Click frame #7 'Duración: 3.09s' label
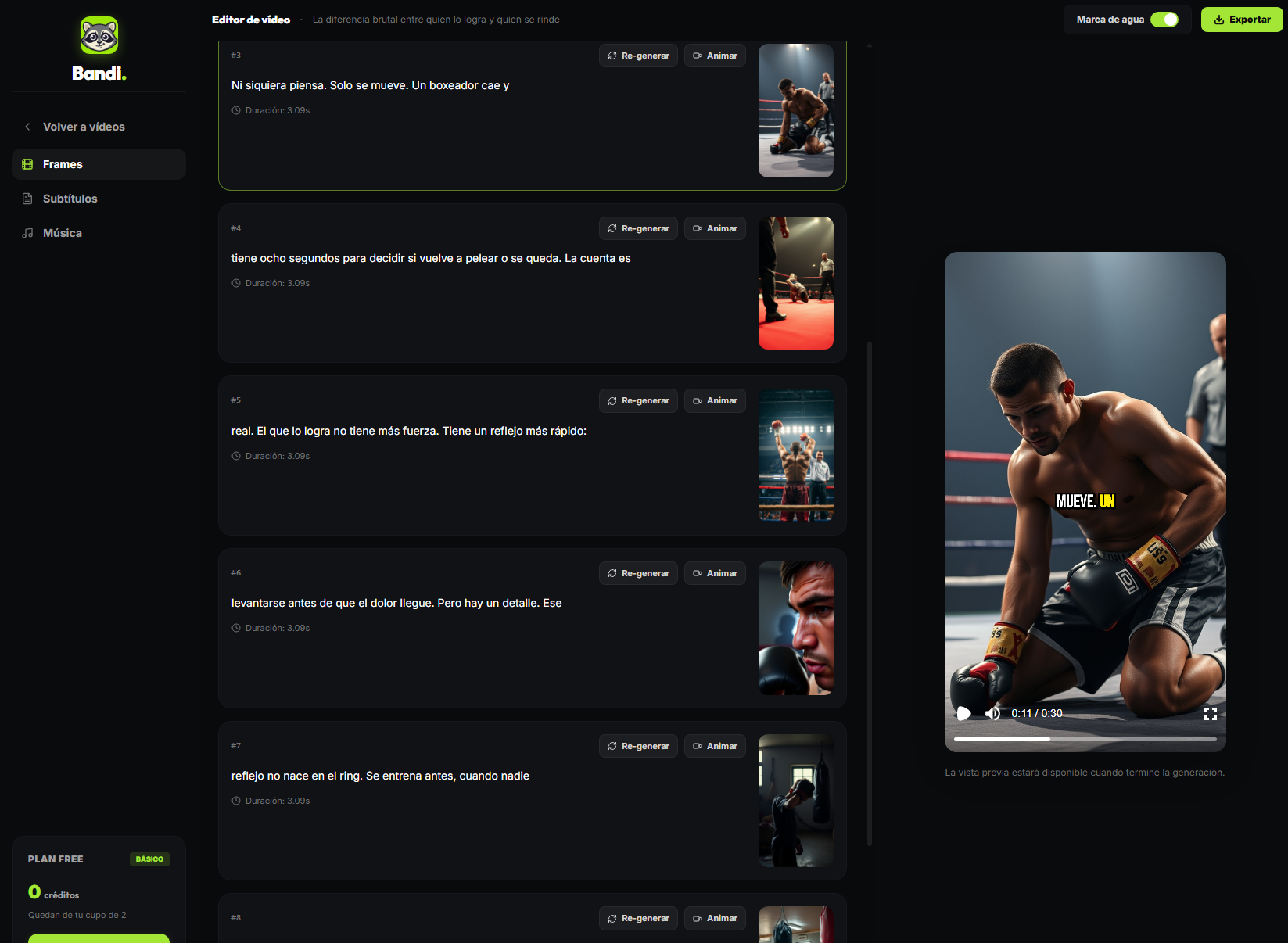 [x=278, y=801]
